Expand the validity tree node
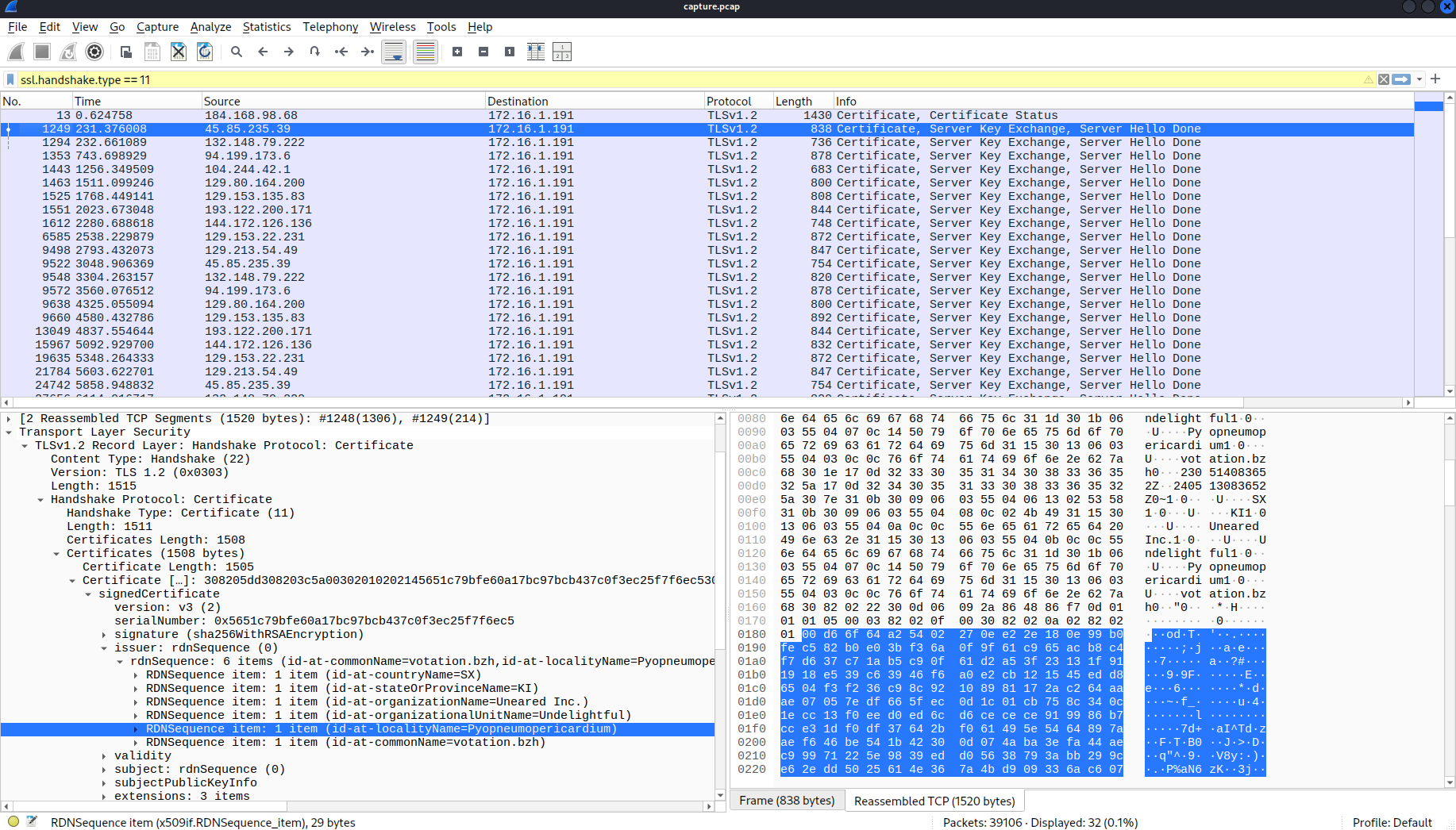This screenshot has width=1456, height=830. pyautogui.click(x=104, y=756)
